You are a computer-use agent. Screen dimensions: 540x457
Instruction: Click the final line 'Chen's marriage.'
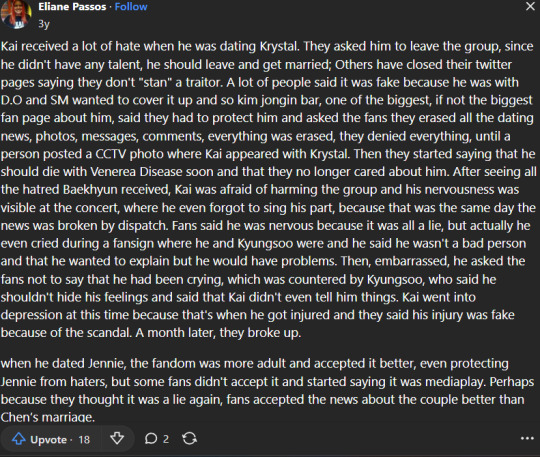[48, 417]
